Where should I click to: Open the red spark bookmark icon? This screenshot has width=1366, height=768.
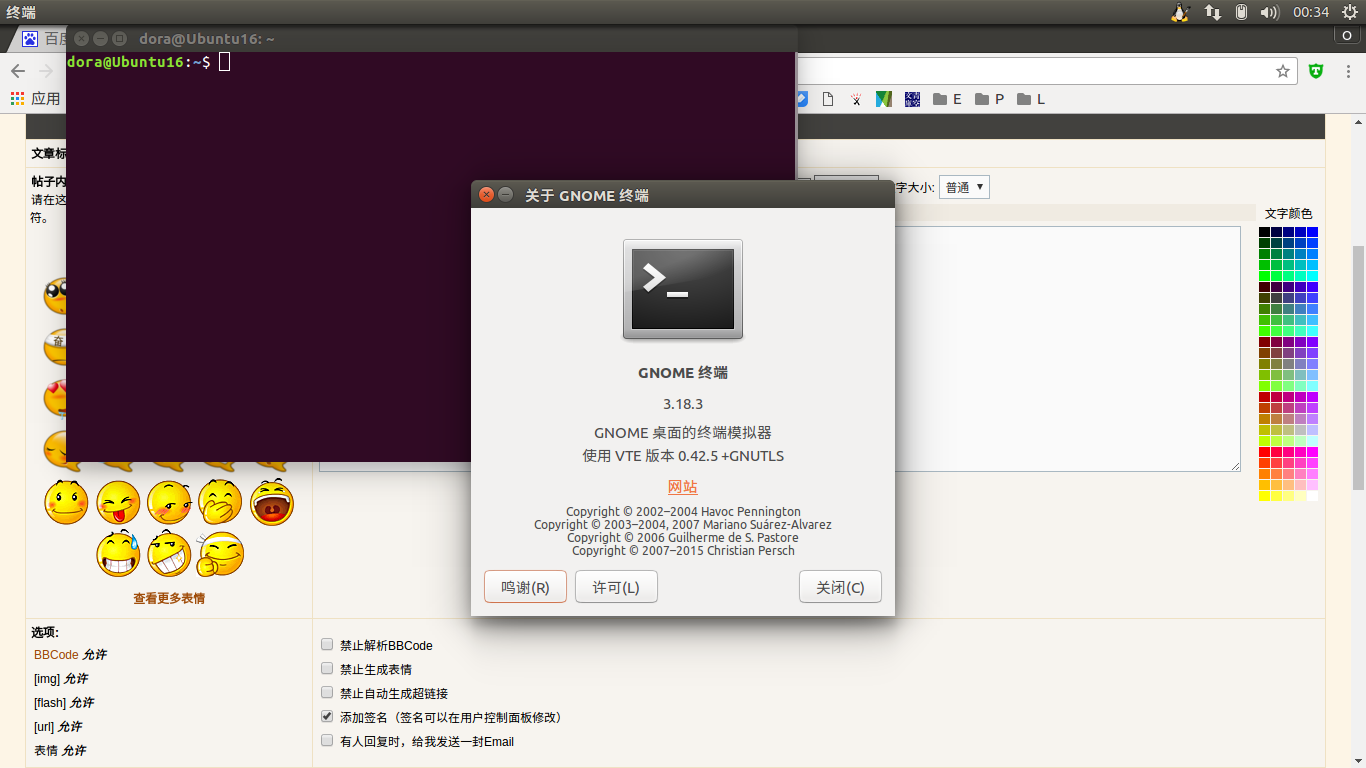click(856, 99)
